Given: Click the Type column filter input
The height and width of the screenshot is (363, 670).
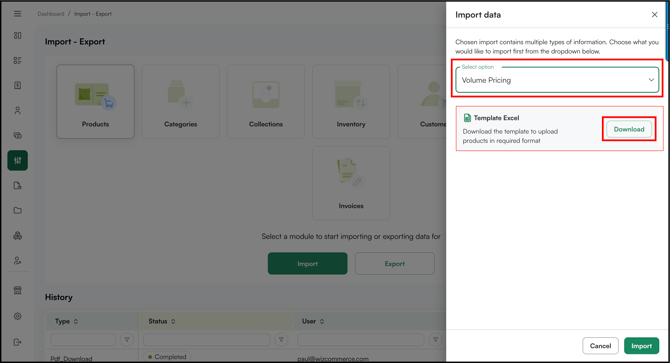Looking at the screenshot, I should coord(83,340).
